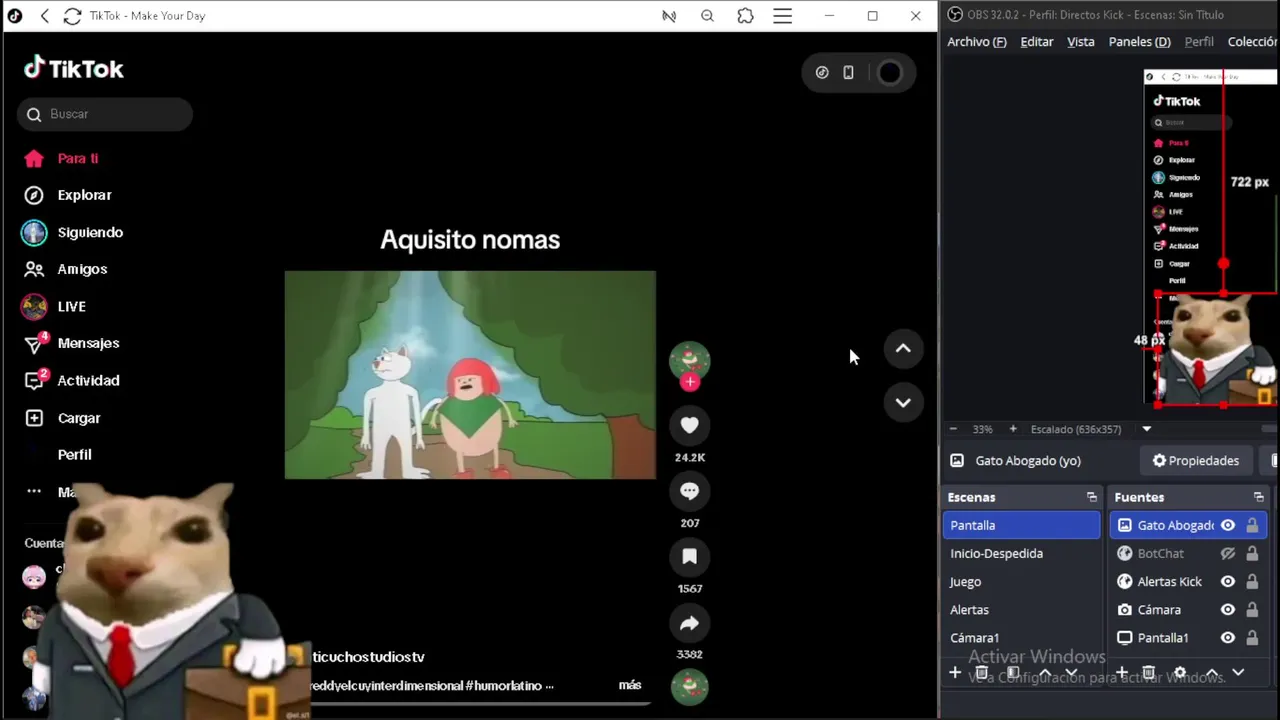Open OBS Editar menu

pos(1036,42)
